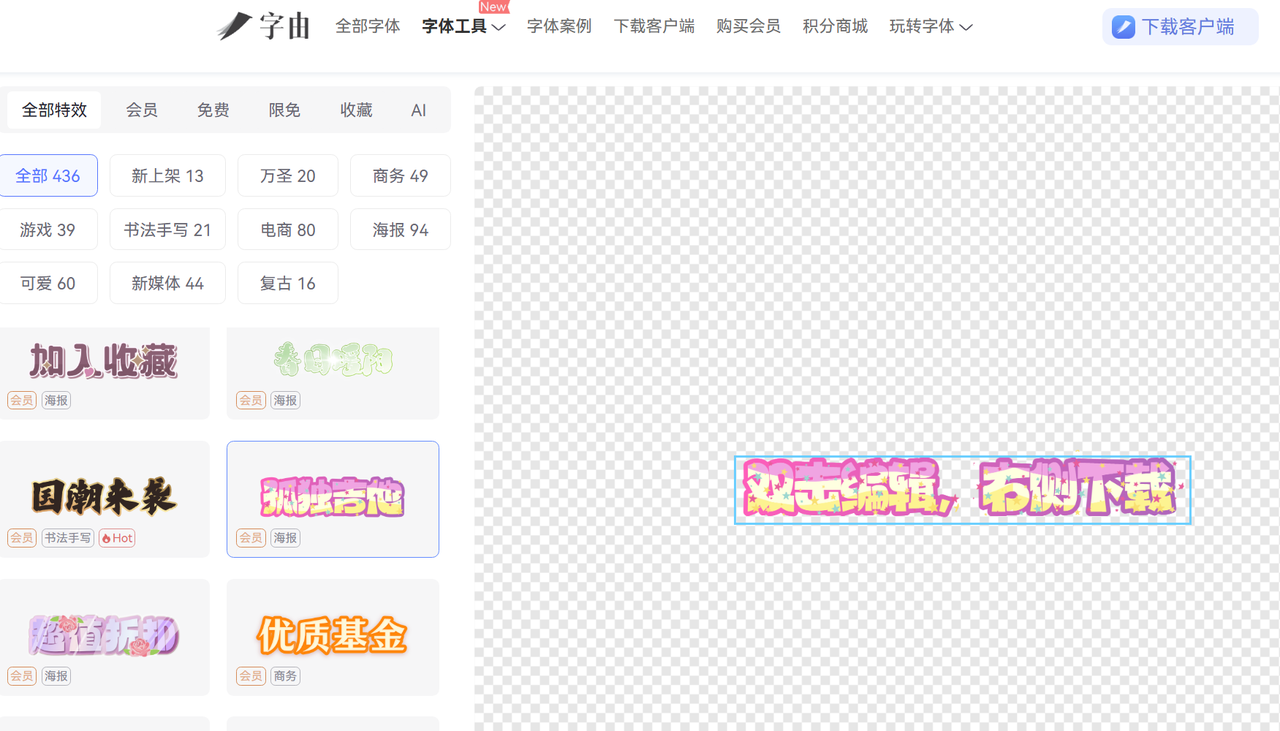The height and width of the screenshot is (731, 1280).
Task: Pick the 孤独吉他 pink text effect
Action: tap(332, 496)
